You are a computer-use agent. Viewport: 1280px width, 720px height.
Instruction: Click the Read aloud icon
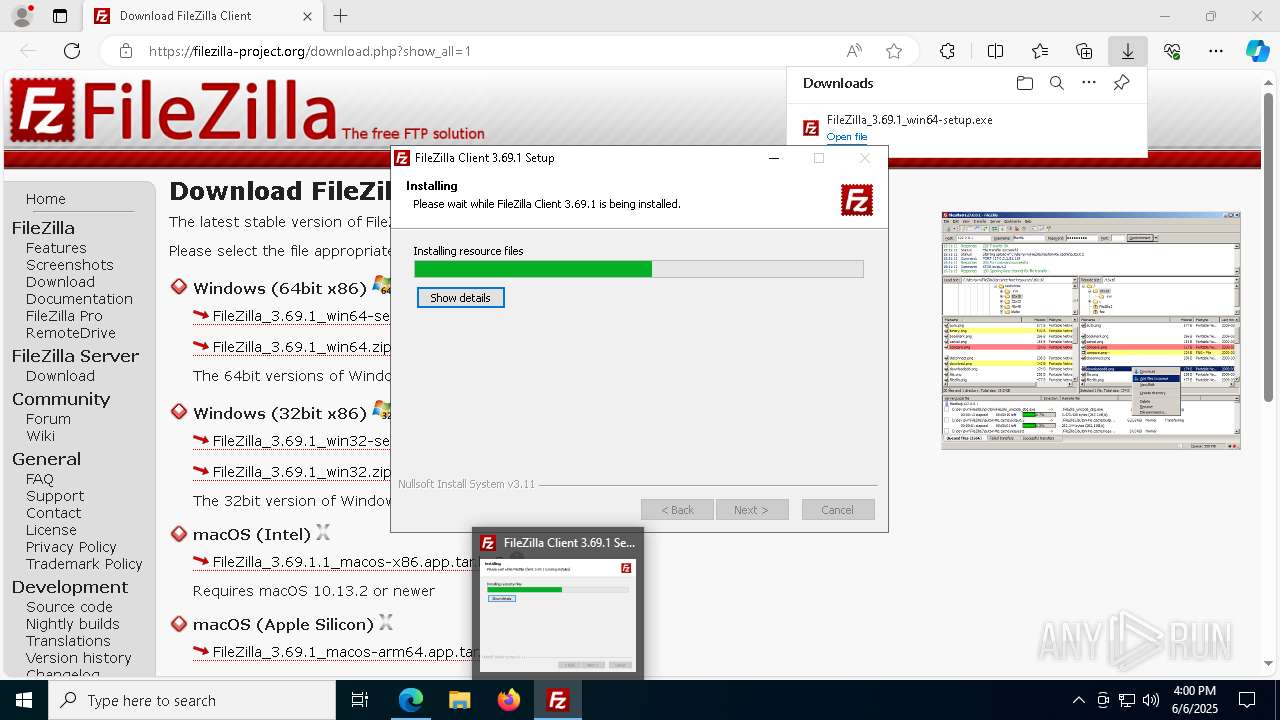(x=854, y=51)
